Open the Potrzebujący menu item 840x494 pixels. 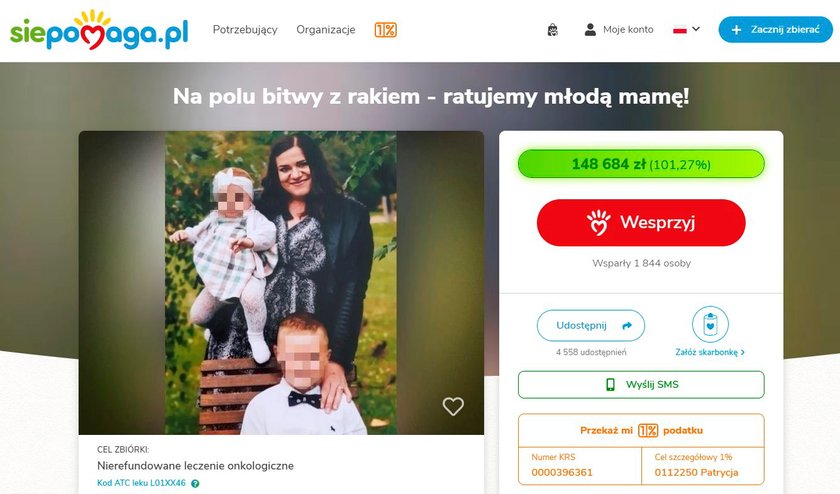245,29
